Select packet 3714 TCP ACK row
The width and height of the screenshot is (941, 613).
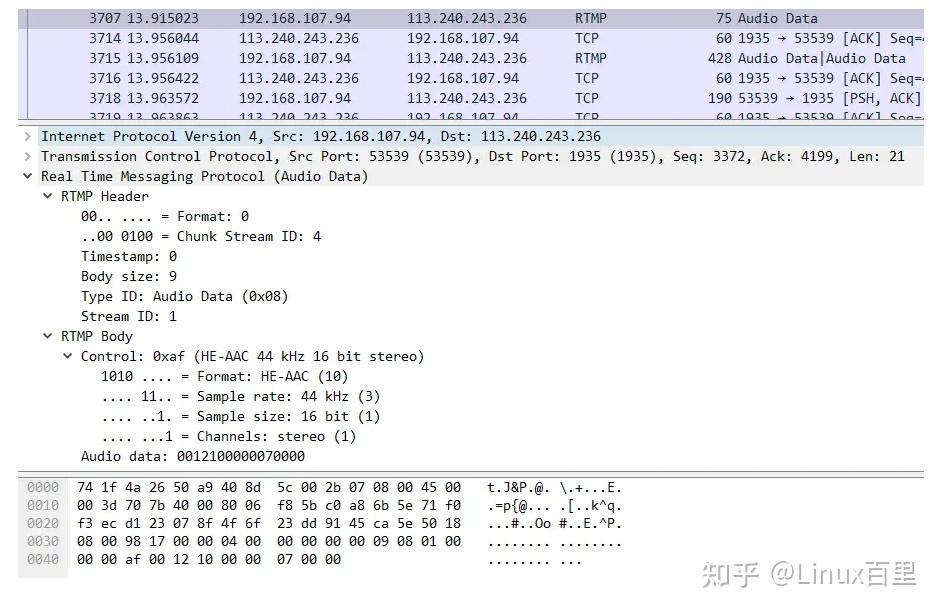(400, 38)
